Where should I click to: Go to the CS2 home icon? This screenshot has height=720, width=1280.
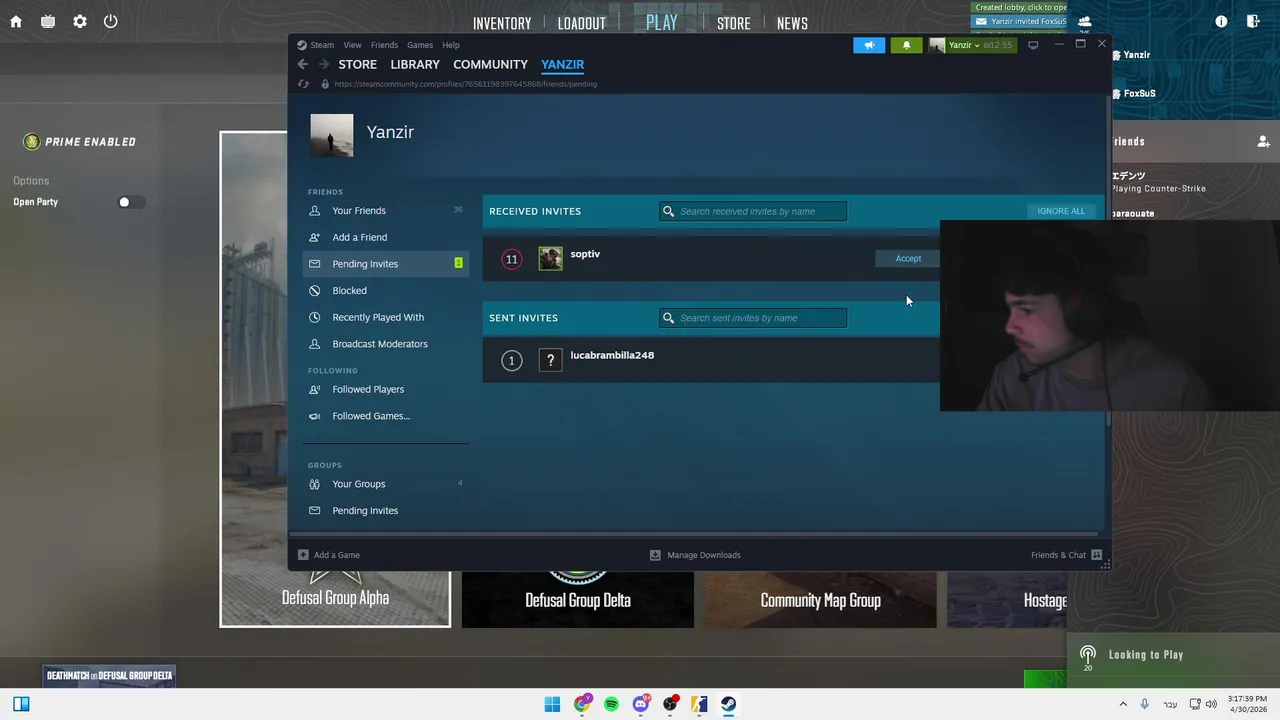[x=16, y=21]
